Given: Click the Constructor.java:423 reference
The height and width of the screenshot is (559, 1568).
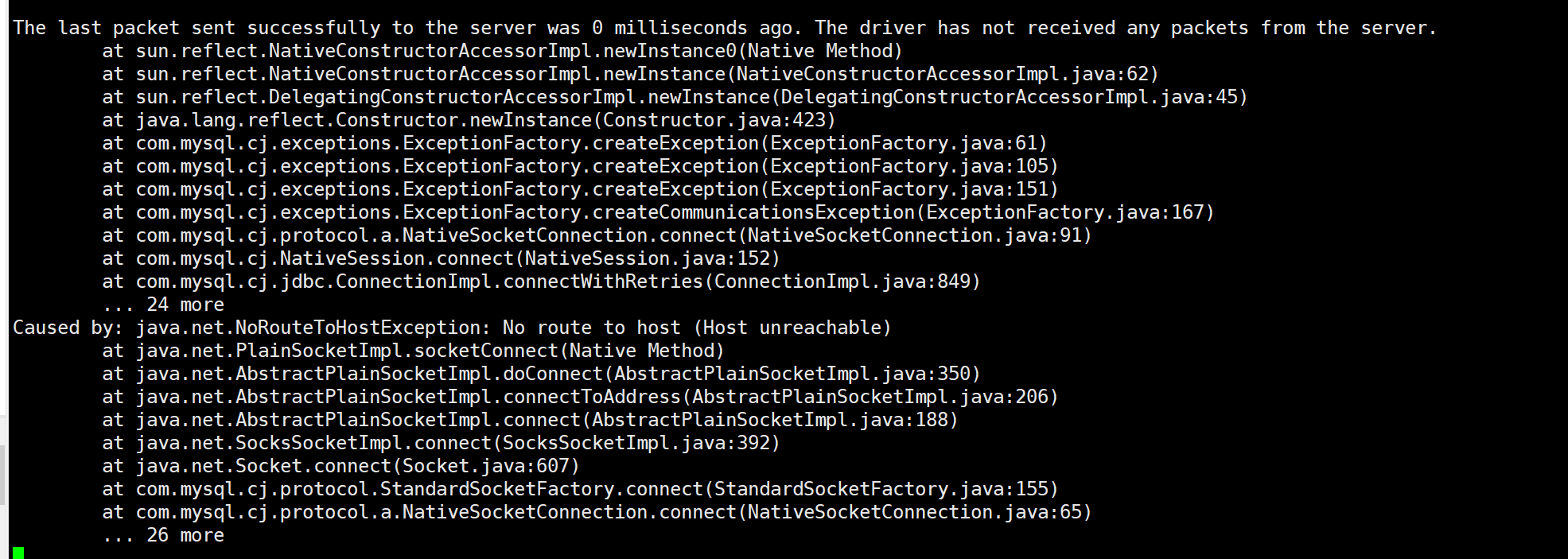Looking at the screenshot, I should 714,120.
